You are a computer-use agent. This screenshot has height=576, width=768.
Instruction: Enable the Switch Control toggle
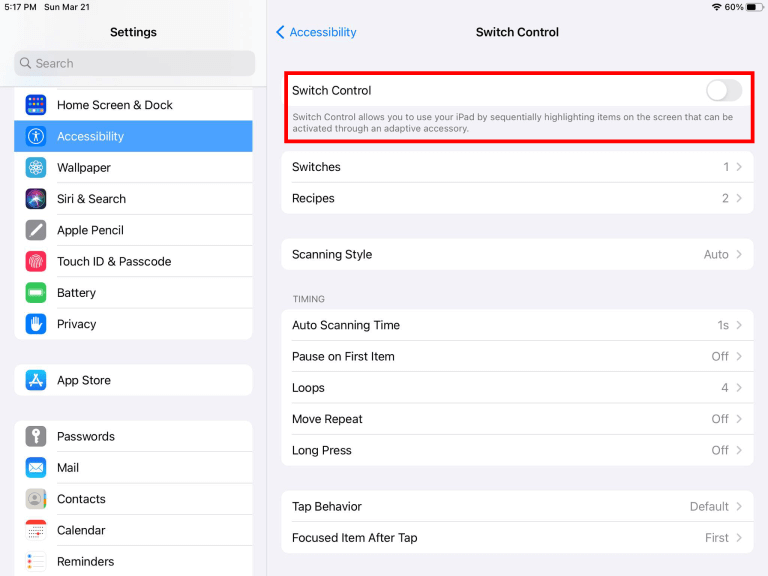pos(723,91)
